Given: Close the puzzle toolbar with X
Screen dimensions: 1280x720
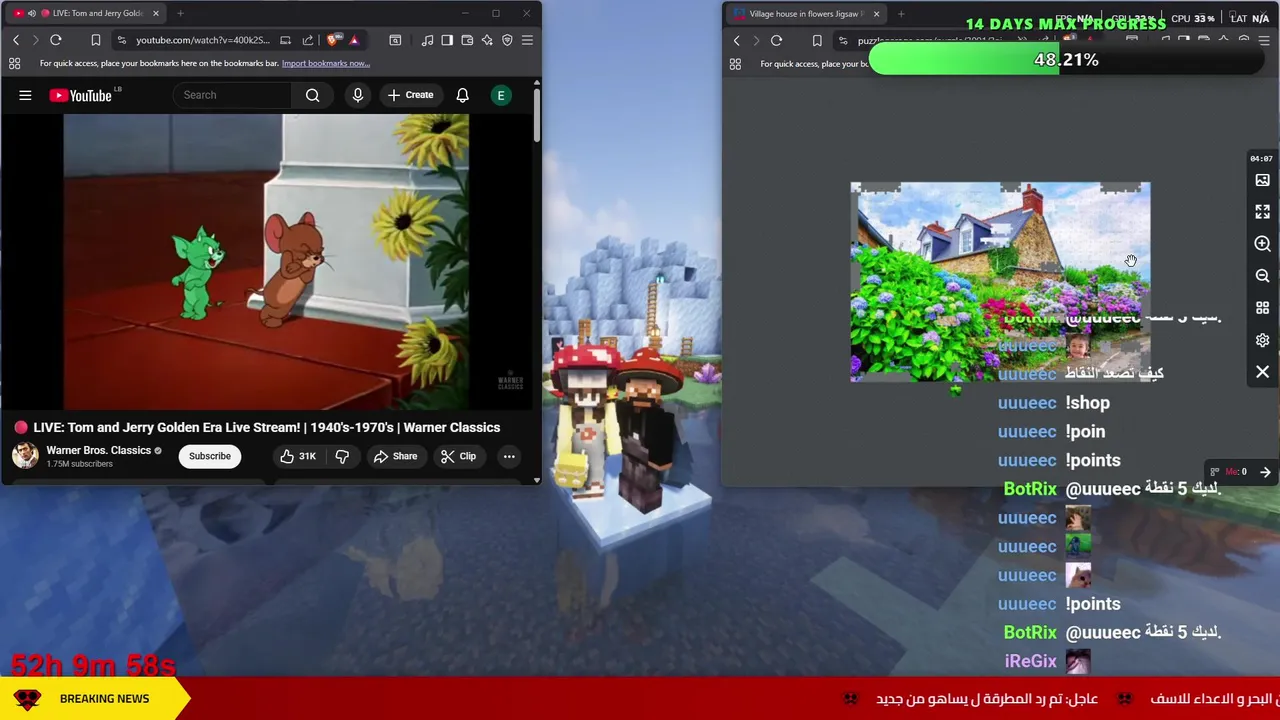Looking at the screenshot, I should click(1262, 372).
